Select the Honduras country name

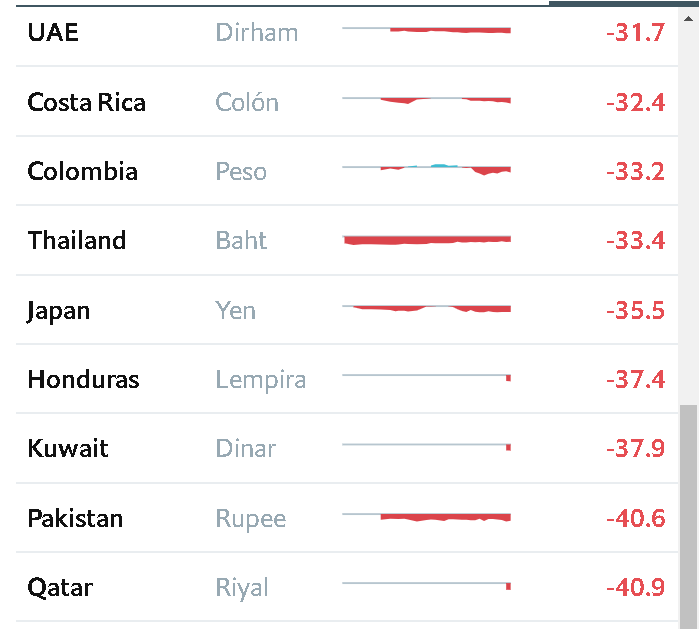[83, 380]
